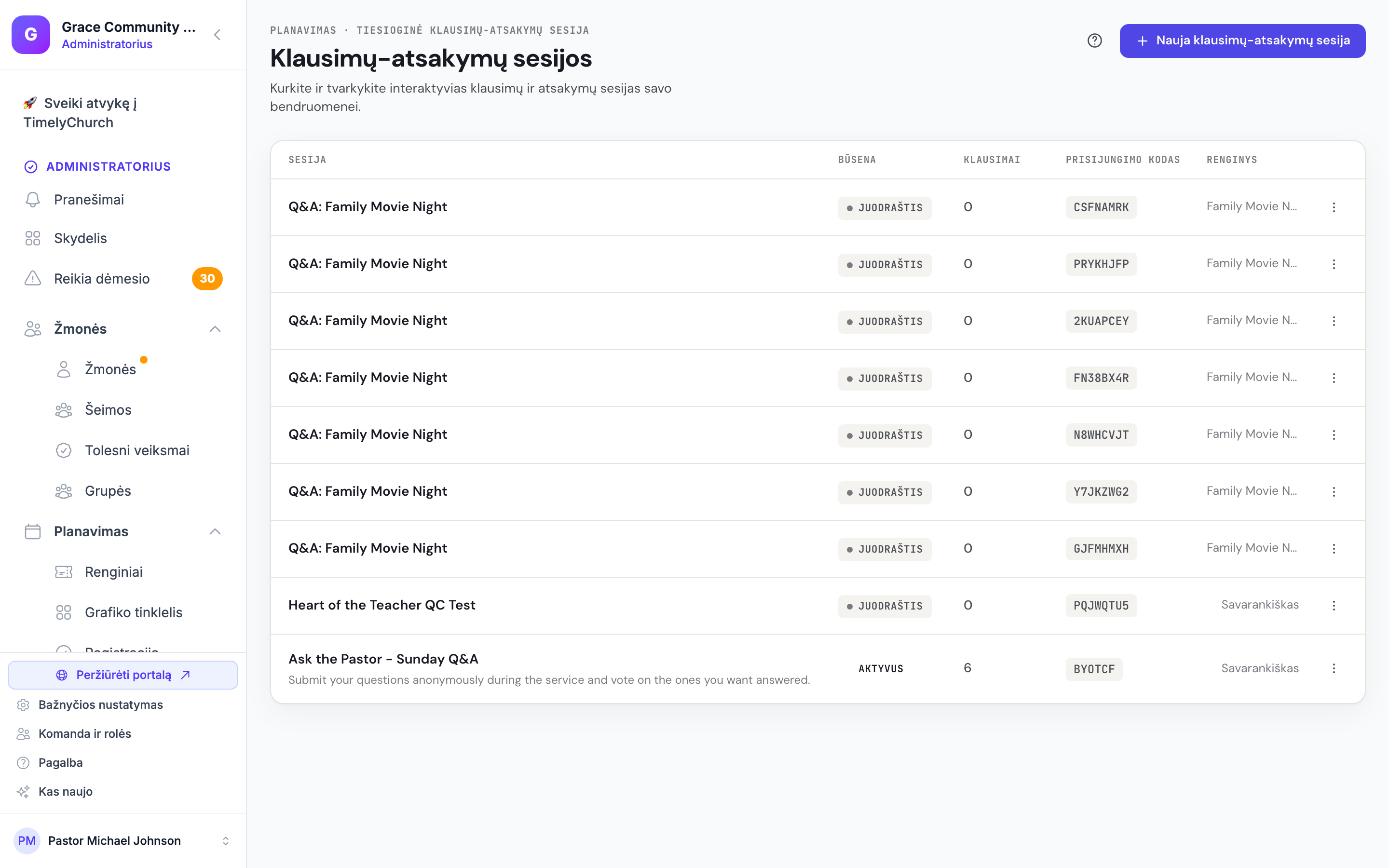Click question count 6 in the Ask the Pastor row
The image size is (1389, 868).
(x=967, y=668)
